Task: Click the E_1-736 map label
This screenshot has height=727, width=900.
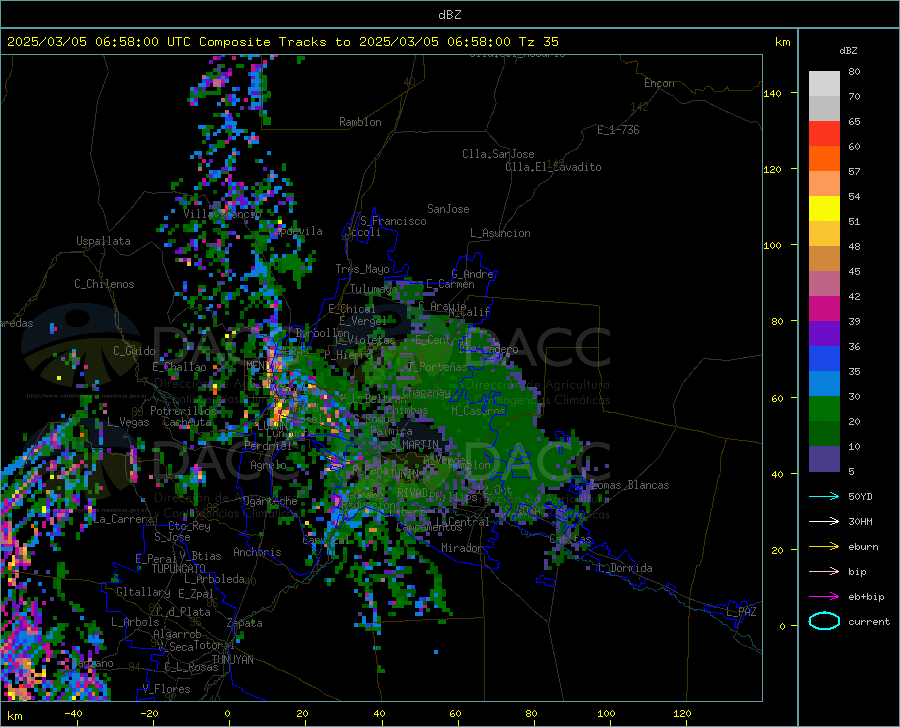Action: tap(618, 130)
